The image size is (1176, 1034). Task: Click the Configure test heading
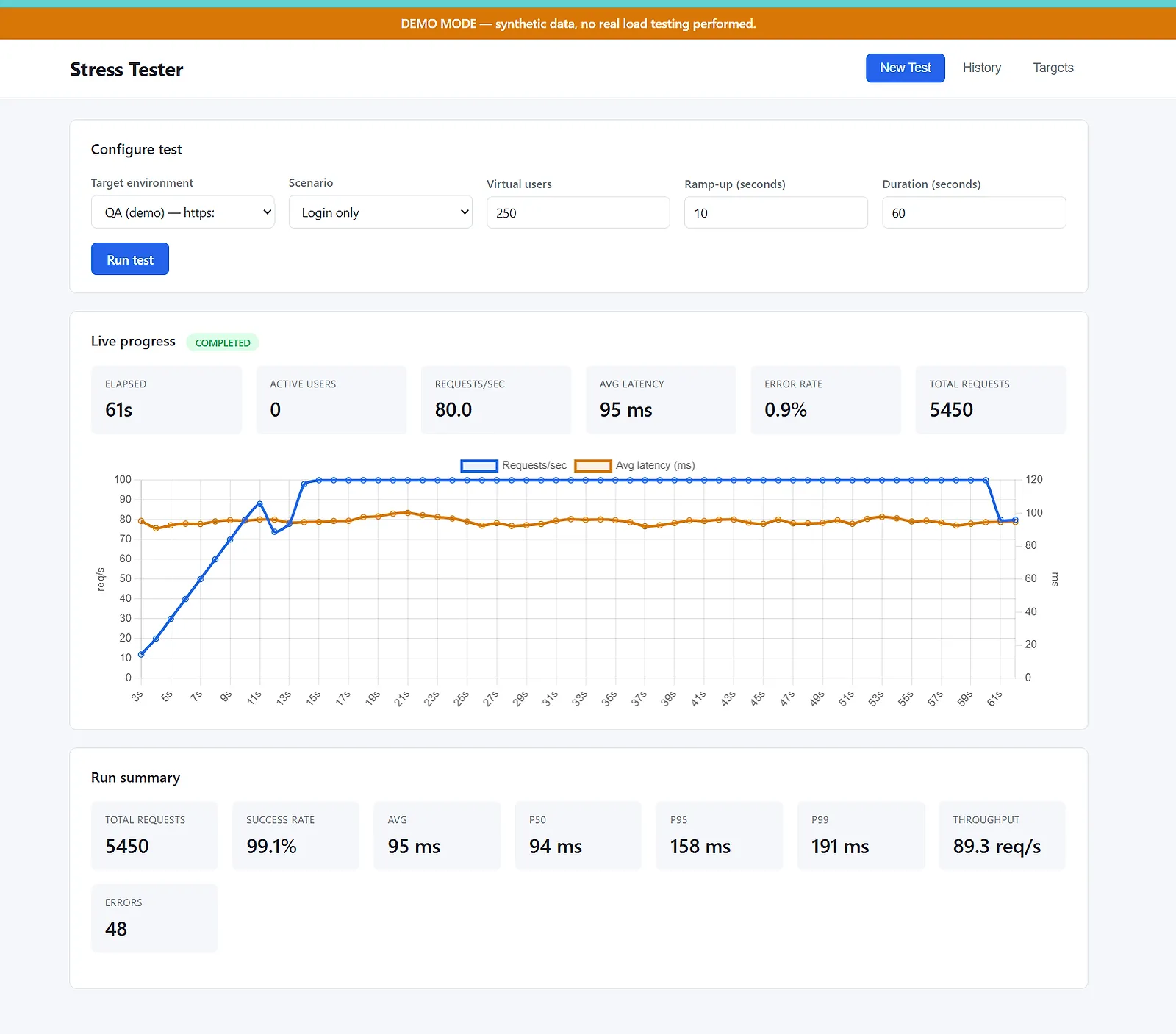137,149
